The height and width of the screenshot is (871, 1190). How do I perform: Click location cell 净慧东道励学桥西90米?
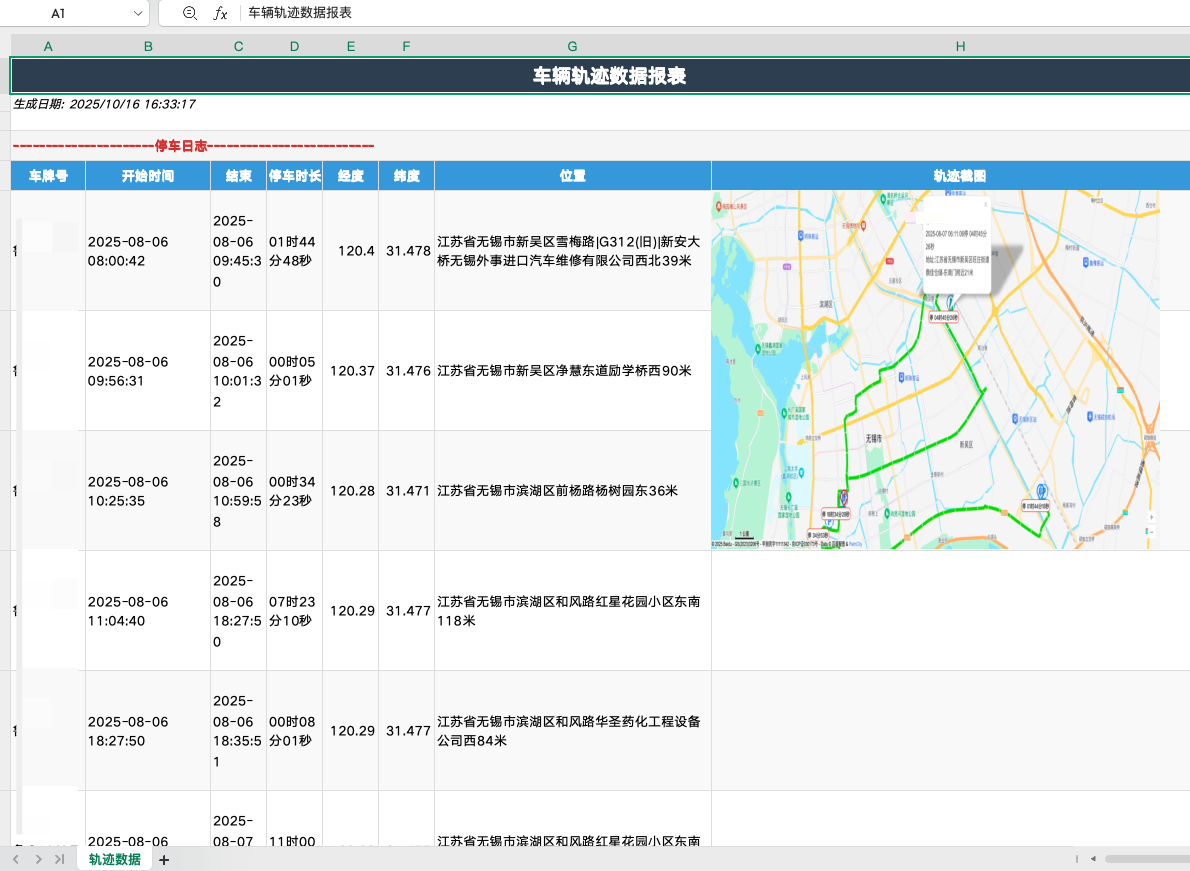[x=572, y=371]
